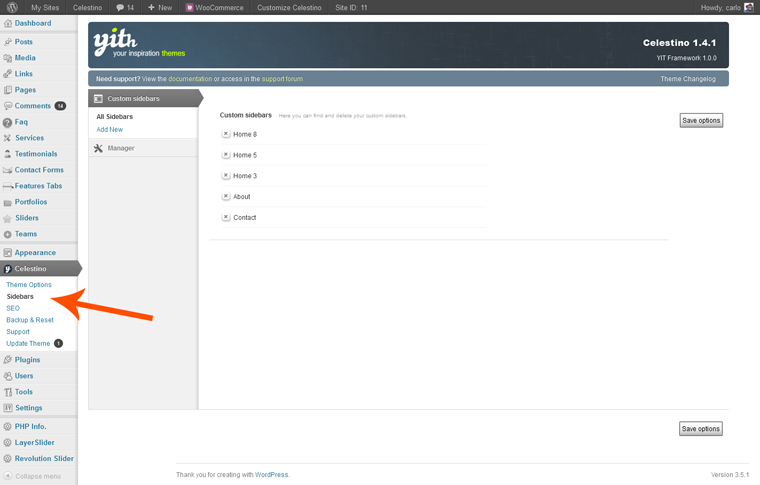This screenshot has height=485, width=760.
Task: Open the documentation link
Action: coord(190,79)
